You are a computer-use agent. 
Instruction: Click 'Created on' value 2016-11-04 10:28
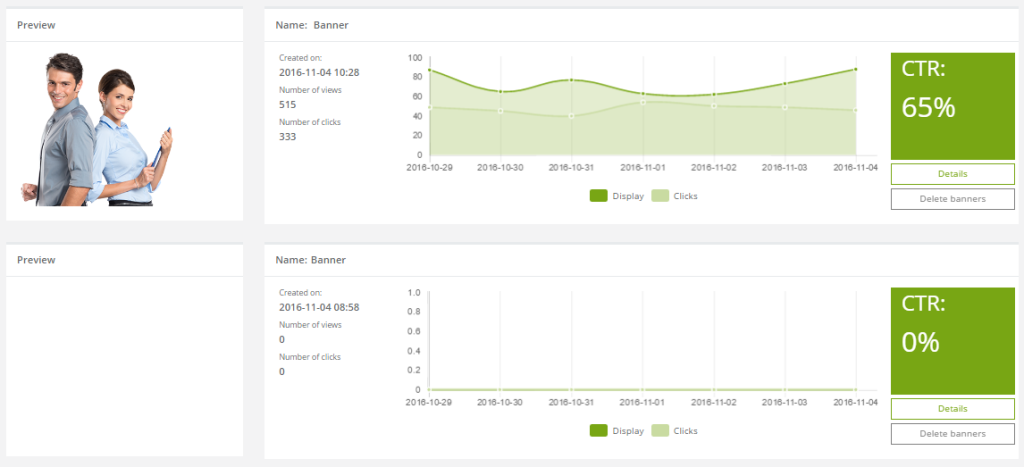pyautogui.click(x=319, y=72)
